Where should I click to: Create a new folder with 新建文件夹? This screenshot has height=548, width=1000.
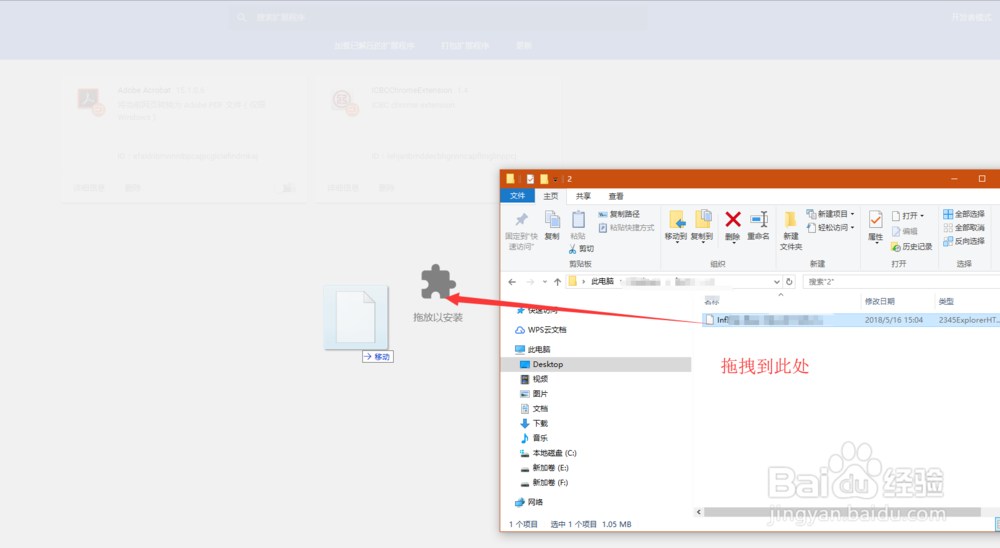791,230
